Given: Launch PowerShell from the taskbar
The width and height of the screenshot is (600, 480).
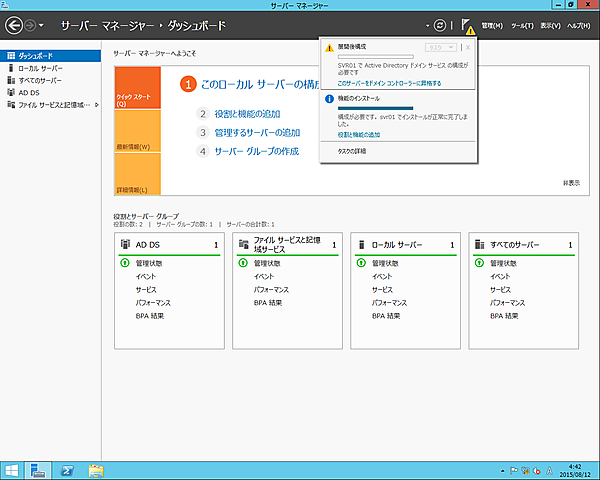Looking at the screenshot, I should tap(69, 469).
